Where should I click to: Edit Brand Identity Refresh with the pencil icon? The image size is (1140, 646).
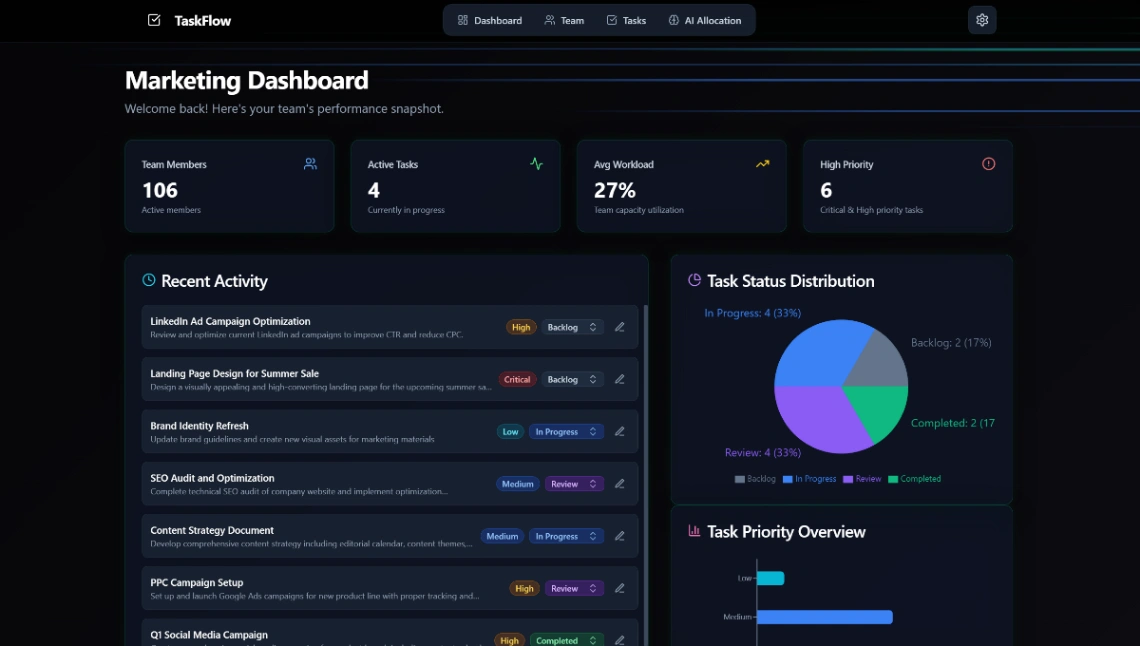tap(619, 431)
